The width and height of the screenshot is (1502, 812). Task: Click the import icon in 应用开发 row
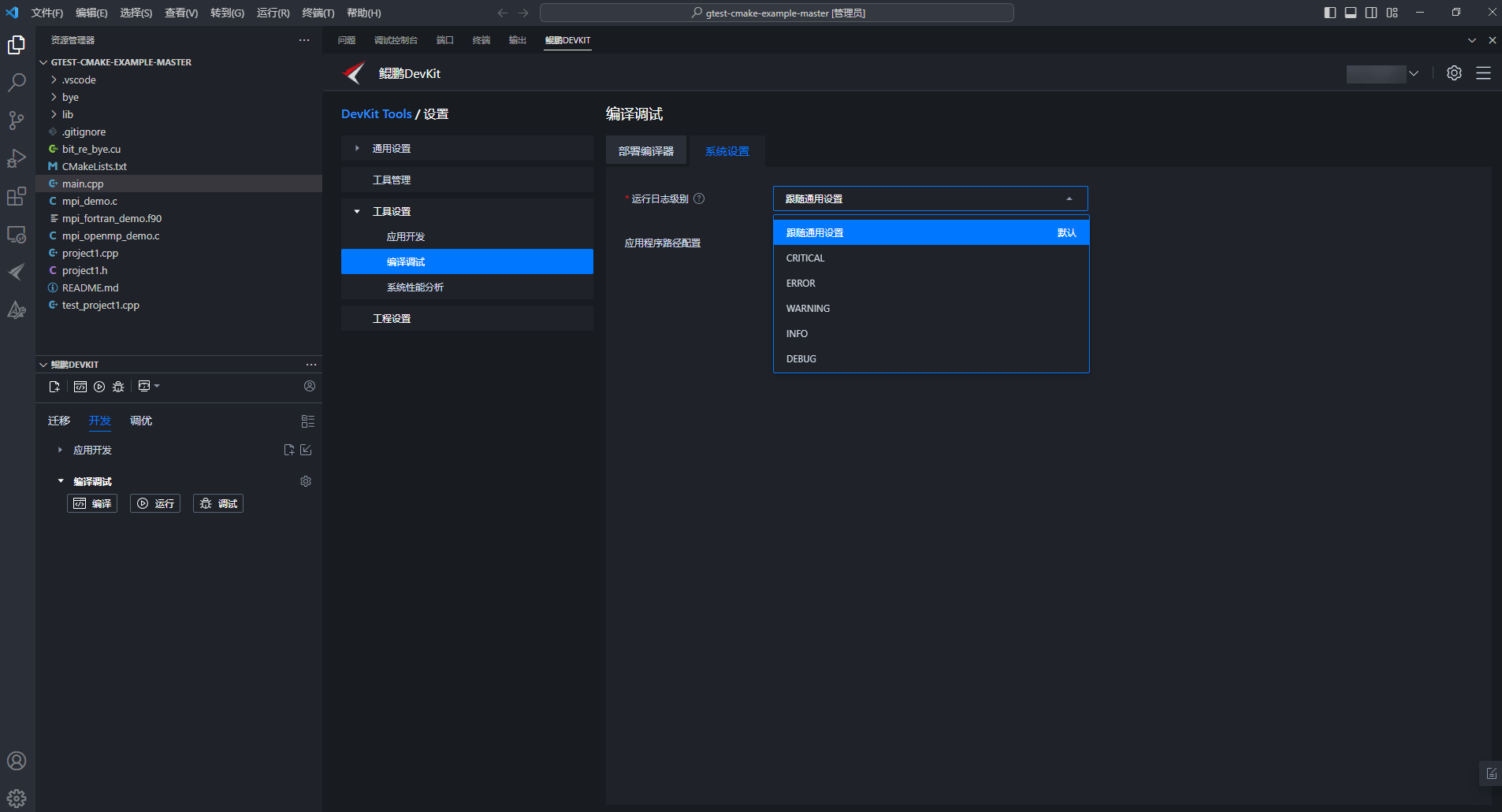coord(307,450)
